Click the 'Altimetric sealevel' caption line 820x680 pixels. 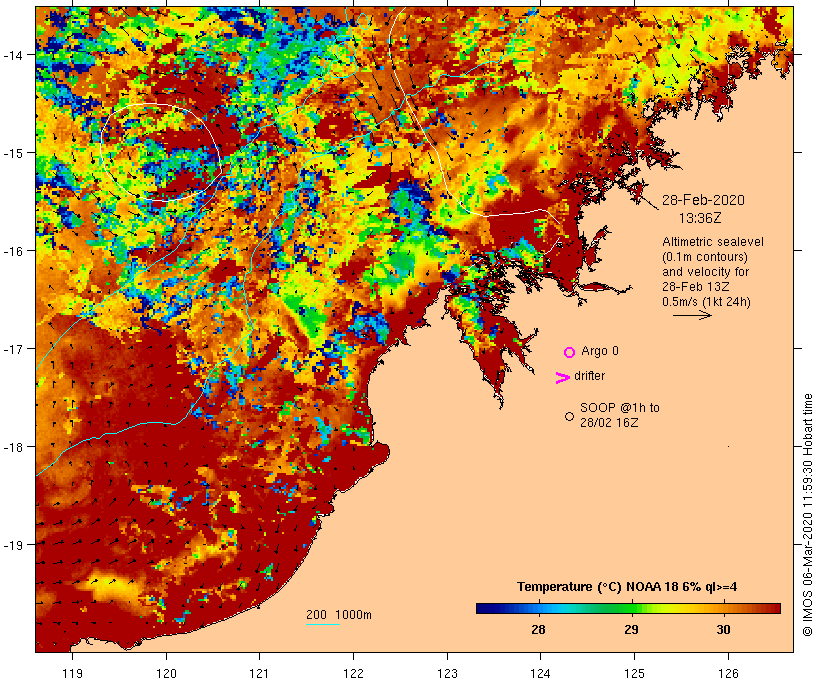coord(713,242)
